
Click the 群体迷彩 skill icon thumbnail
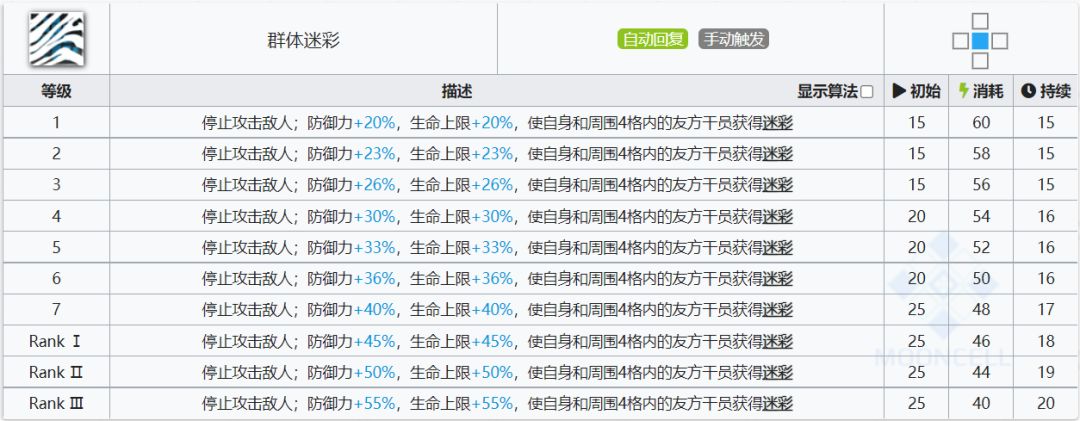56,39
